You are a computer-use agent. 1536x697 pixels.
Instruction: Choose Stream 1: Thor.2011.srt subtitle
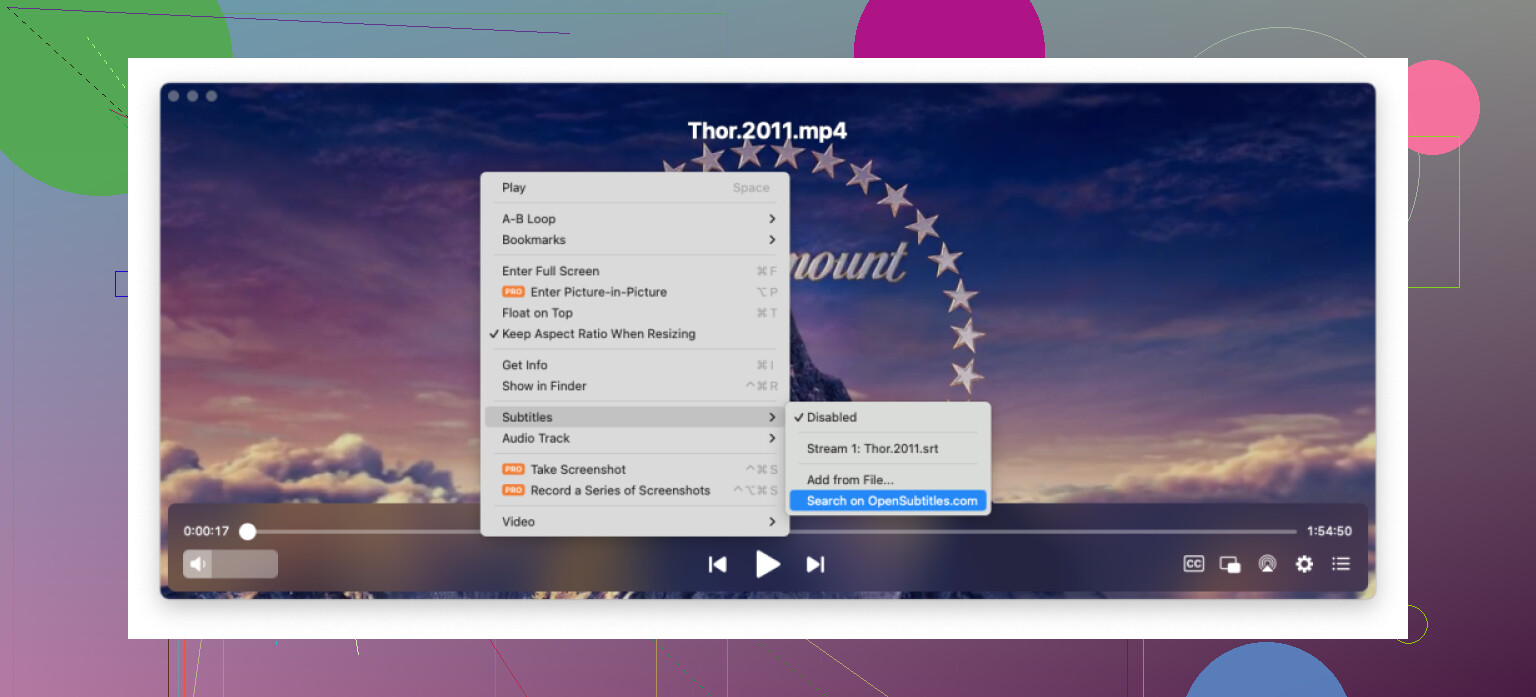(890, 449)
